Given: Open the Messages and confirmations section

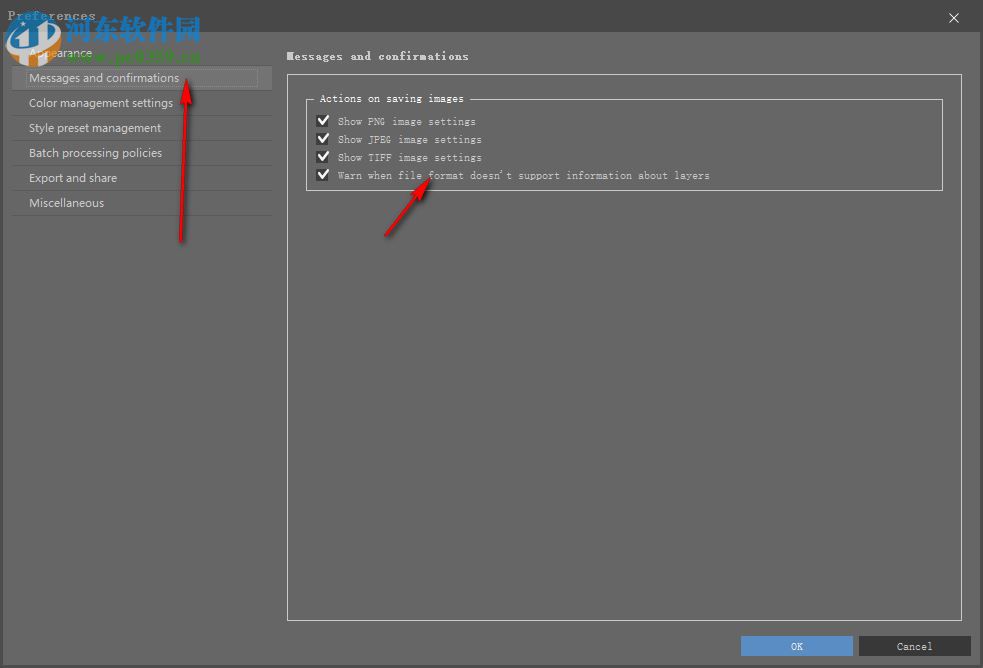Looking at the screenshot, I should 104,77.
